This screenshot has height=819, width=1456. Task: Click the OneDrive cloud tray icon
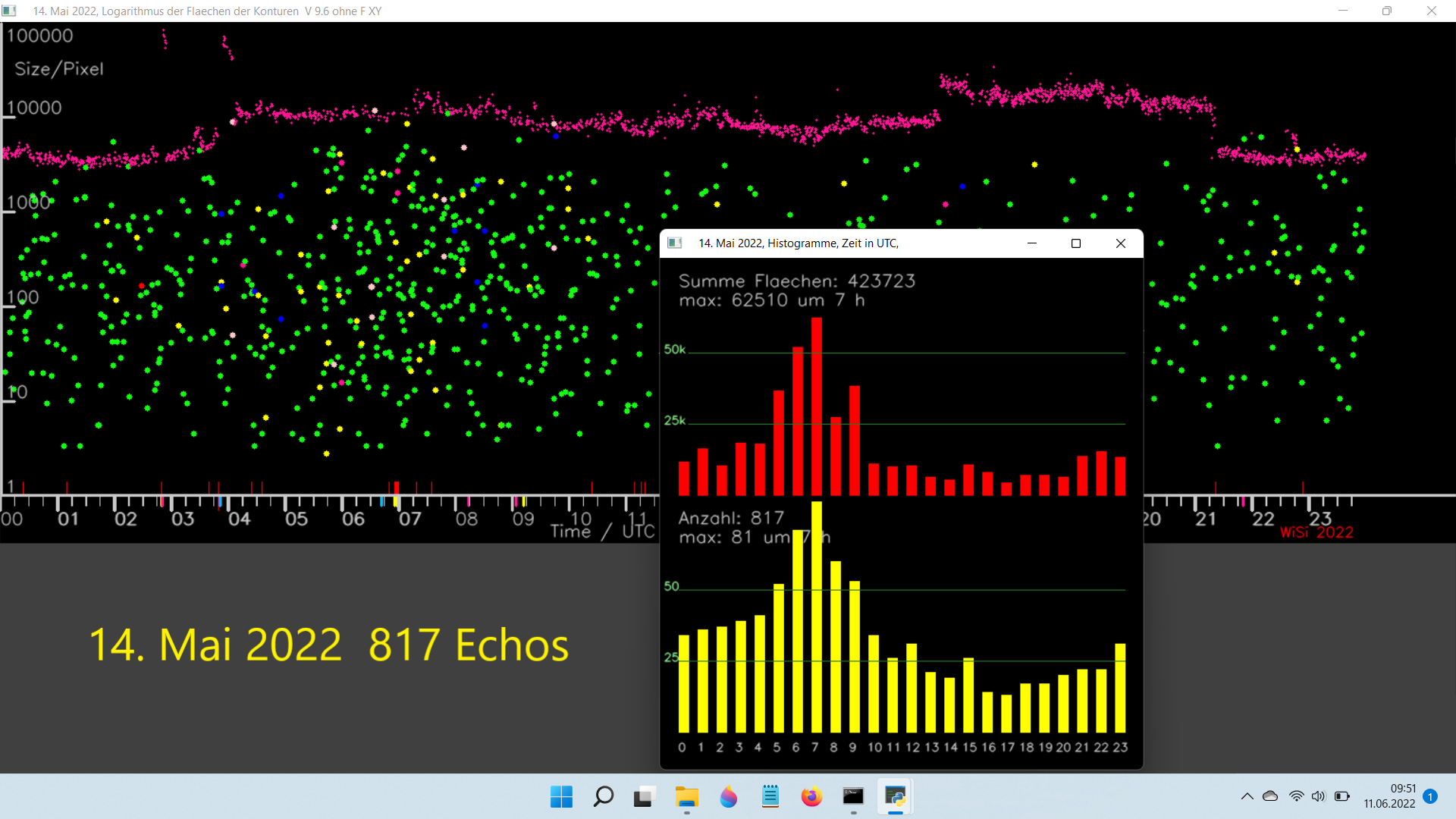click(1270, 796)
